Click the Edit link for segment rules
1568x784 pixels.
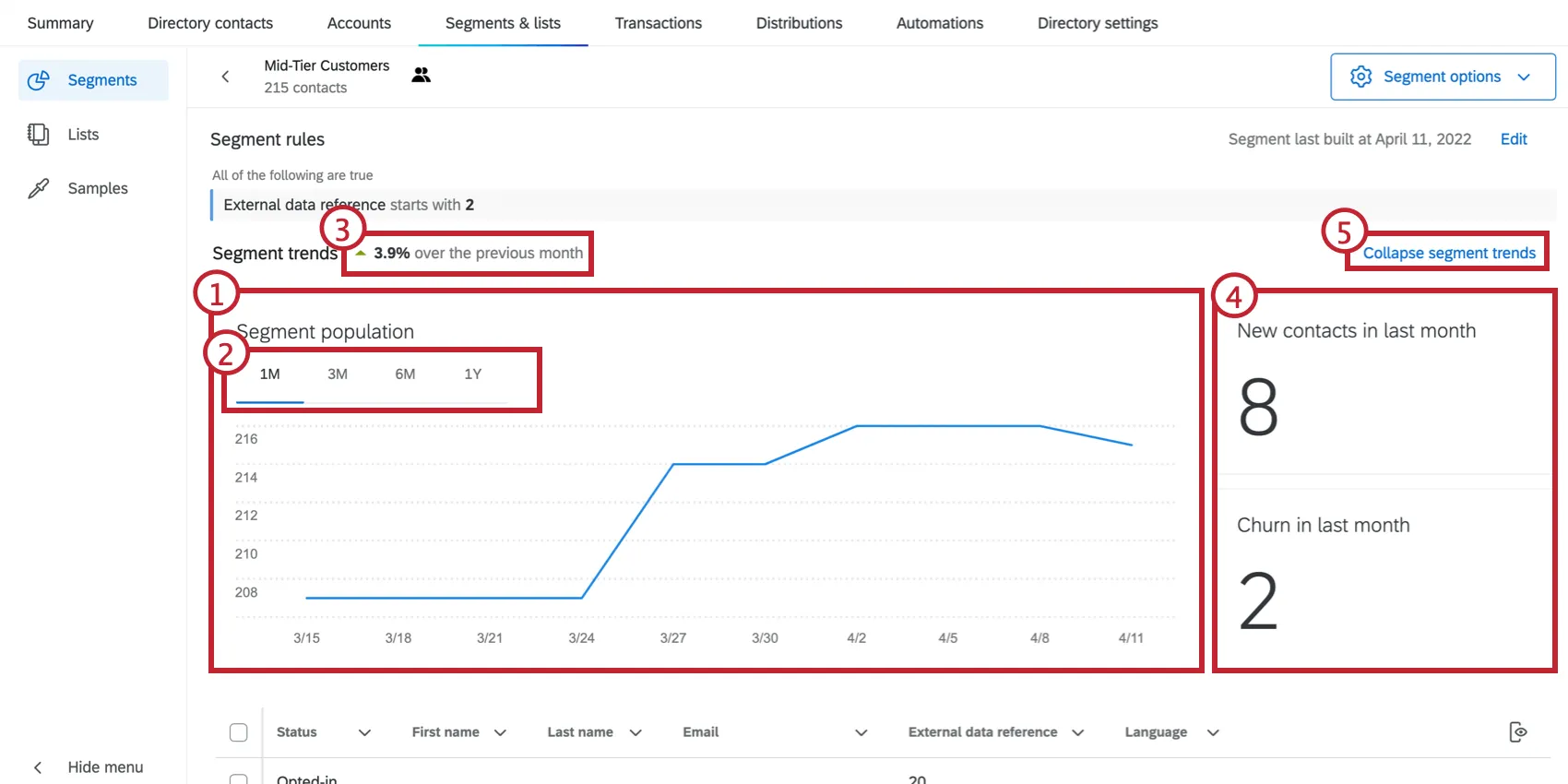click(1513, 139)
